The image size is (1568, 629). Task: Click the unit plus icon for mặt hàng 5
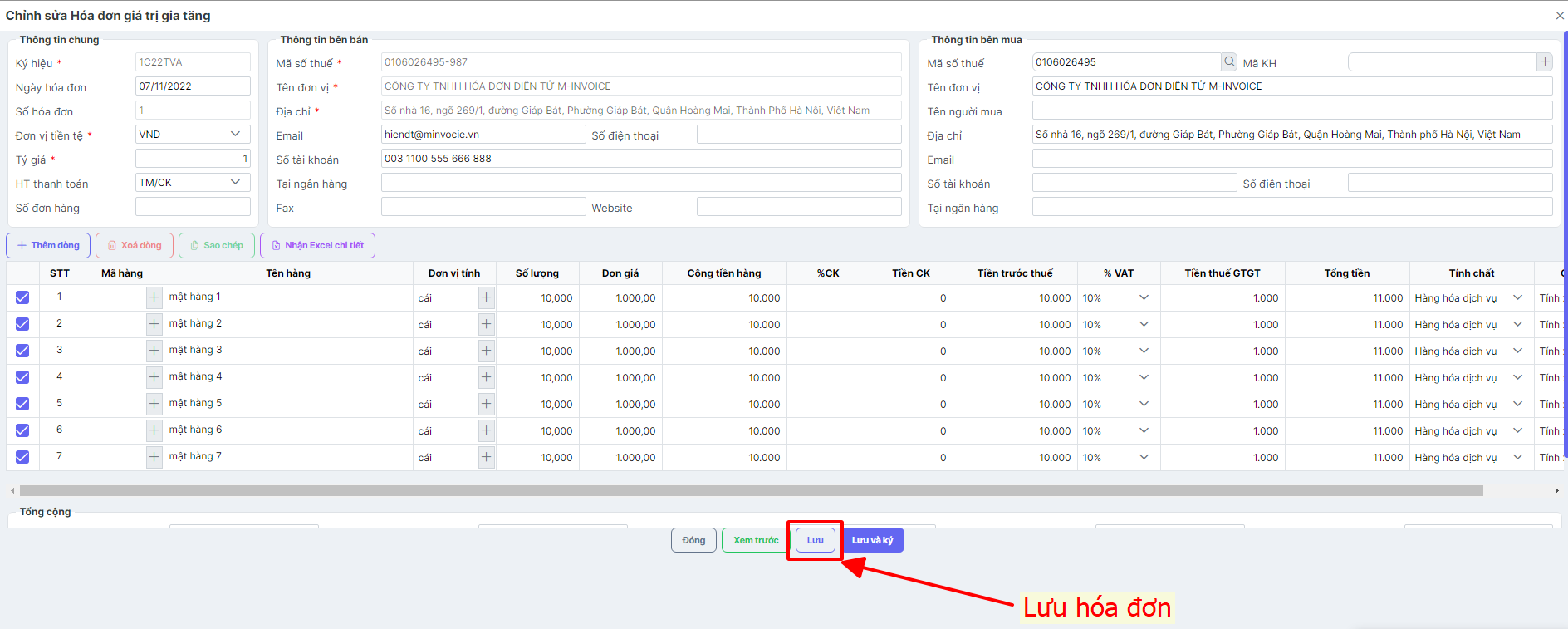[486, 404]
